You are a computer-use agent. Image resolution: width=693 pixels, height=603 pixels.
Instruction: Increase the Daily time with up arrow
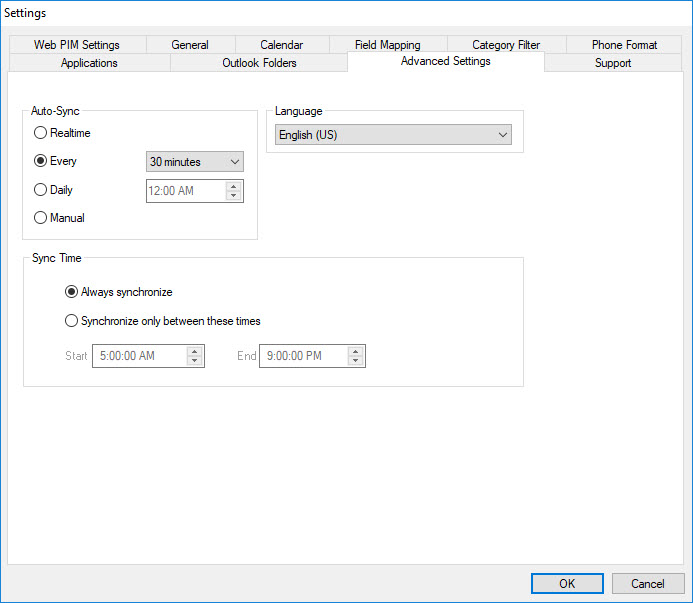point(234,186)
